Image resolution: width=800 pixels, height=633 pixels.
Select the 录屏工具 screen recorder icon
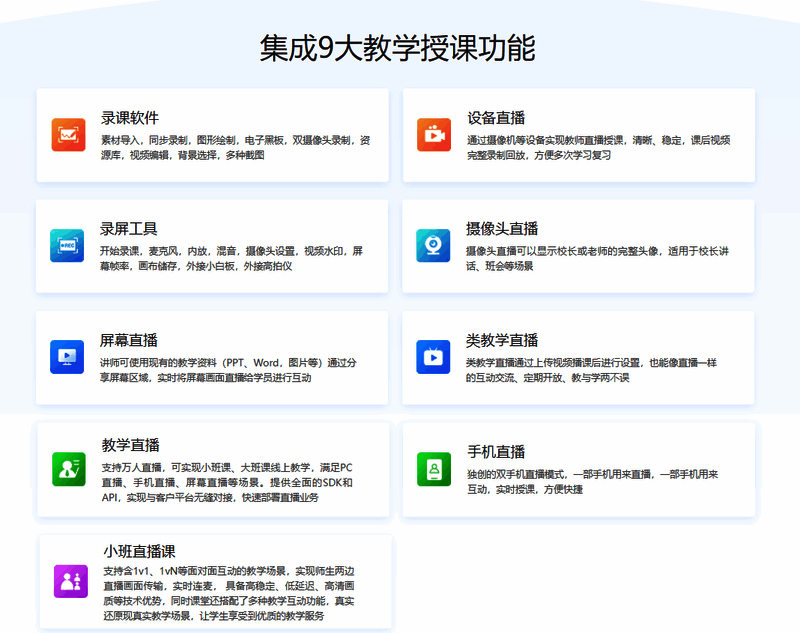click(x=67, y=243)
